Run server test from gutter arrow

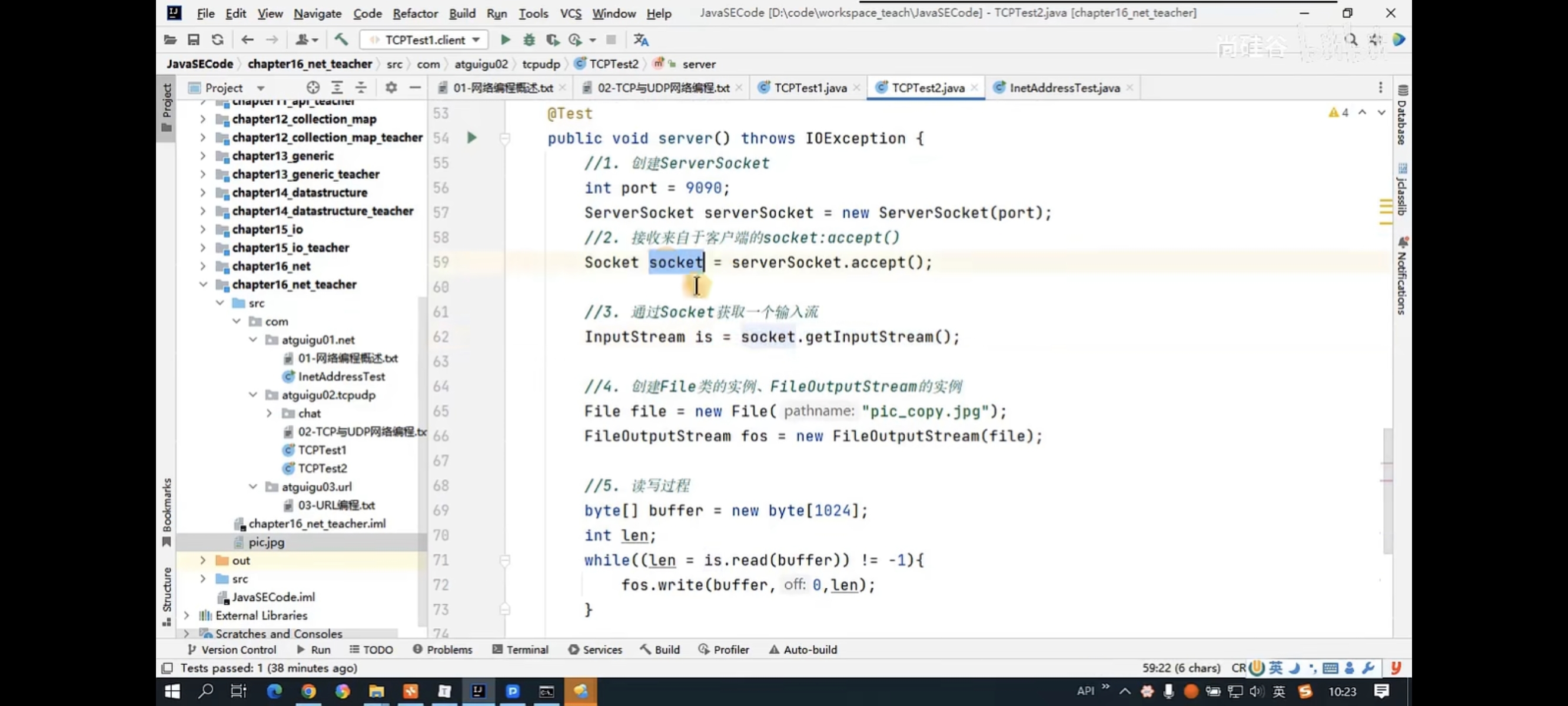tap(471, 138)
